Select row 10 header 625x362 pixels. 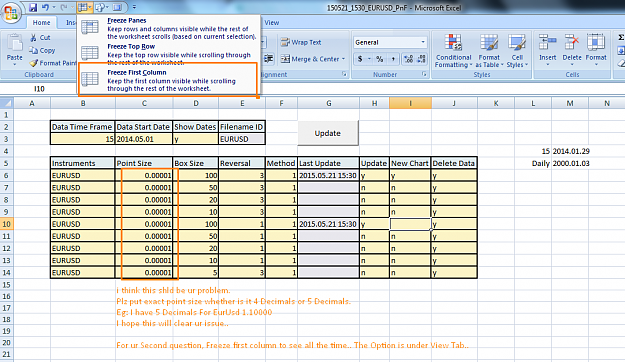click(6, 224)
